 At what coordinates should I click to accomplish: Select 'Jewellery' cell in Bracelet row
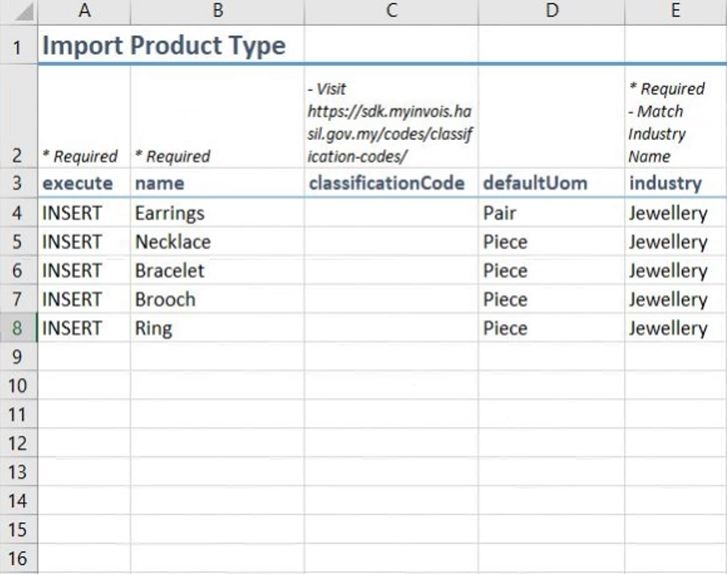676,270
